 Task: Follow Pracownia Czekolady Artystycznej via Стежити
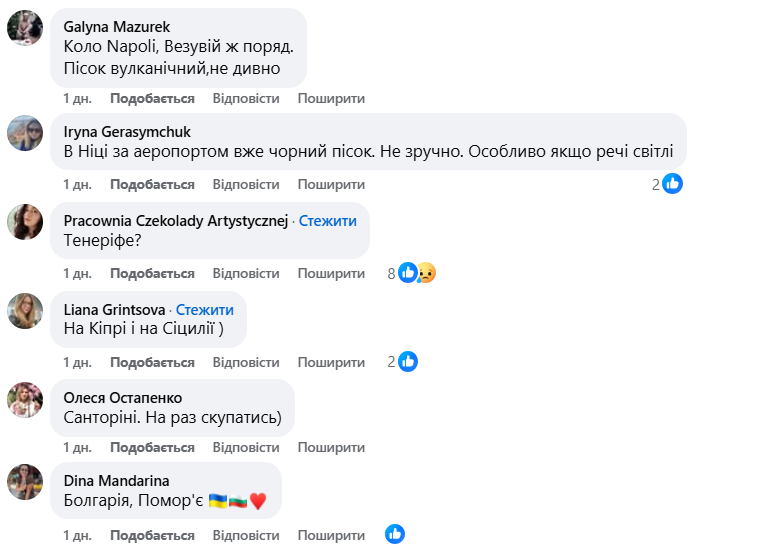pyautogui.click(x=327, y=221)
